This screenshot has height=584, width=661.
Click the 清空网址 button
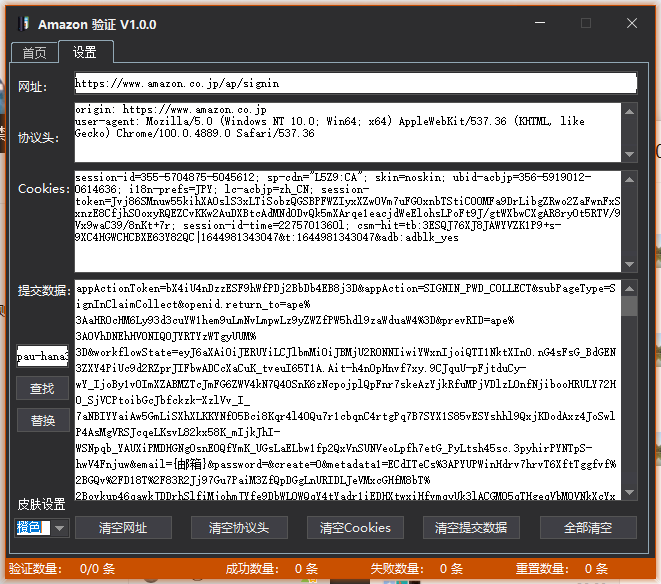(123, 527)
